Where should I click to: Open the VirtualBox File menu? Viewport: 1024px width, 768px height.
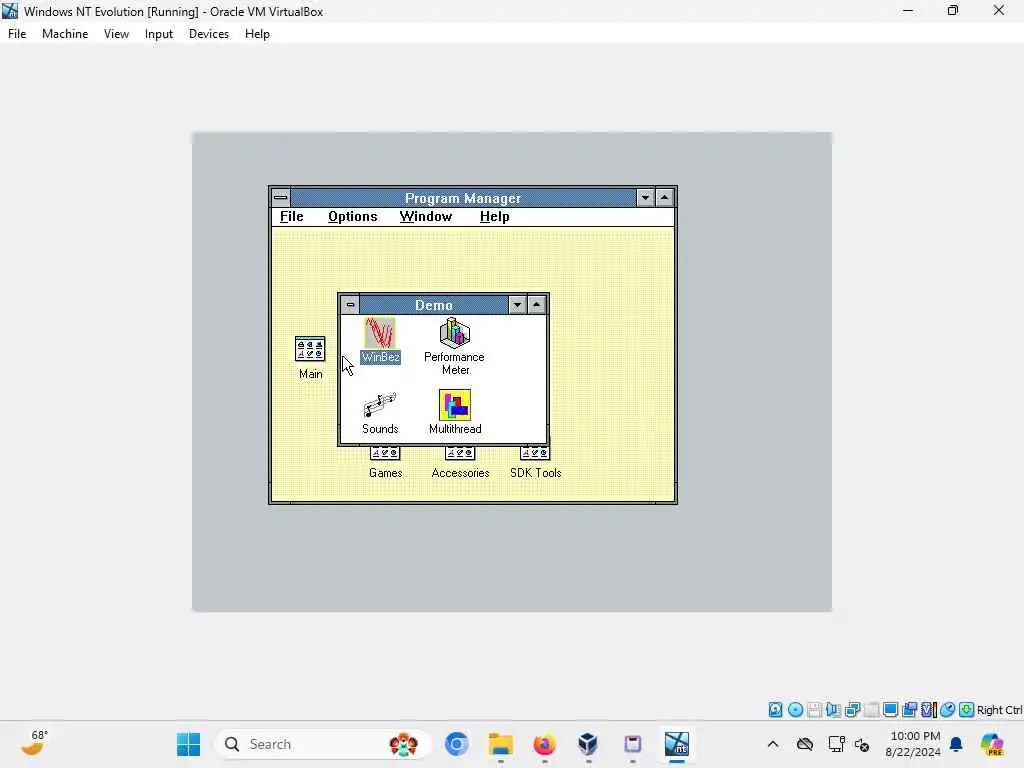coord(17,34)
